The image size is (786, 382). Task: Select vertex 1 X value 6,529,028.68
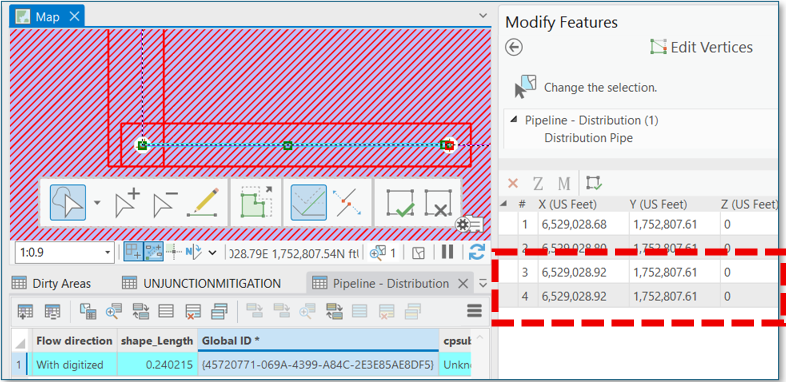pyautogui.click(x=574, y=225)
